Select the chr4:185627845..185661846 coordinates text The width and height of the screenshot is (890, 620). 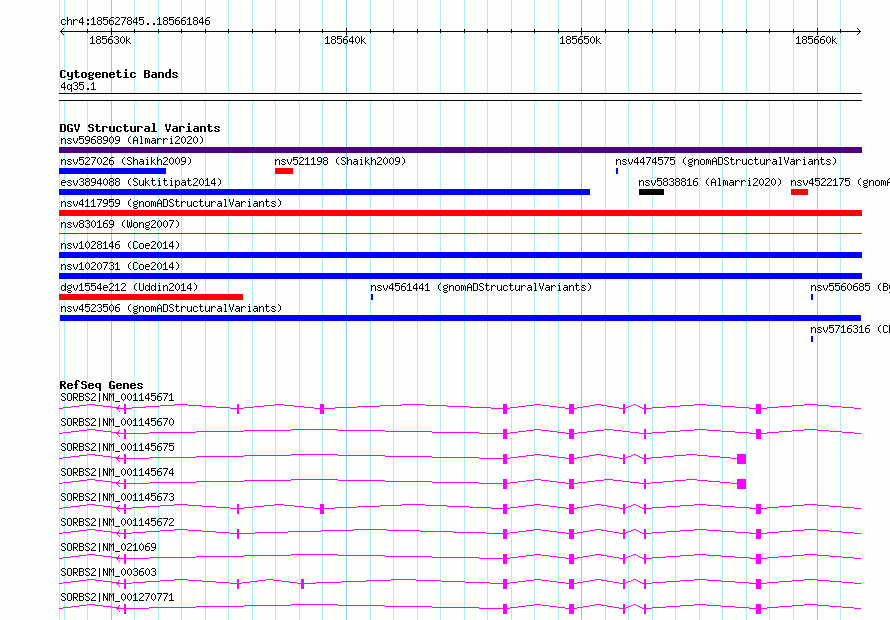point(135,21)
